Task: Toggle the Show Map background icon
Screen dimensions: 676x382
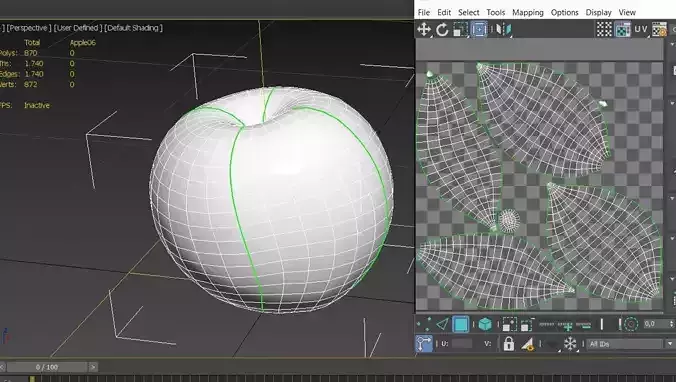Action: [623, 29]
